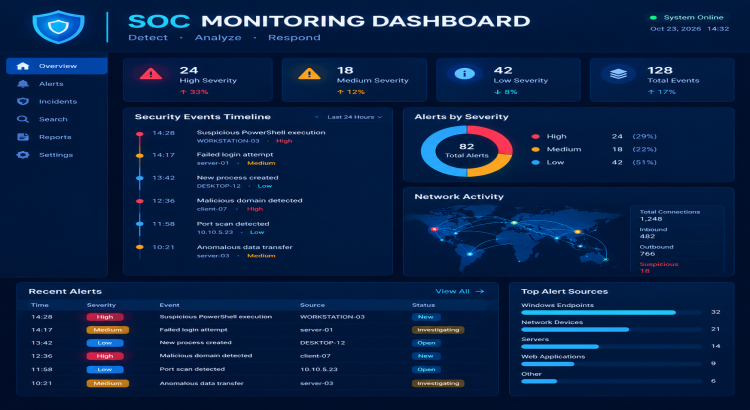Click the Web Applications progress bar
This screenshot has height=410, width=750.
[611, 364]
